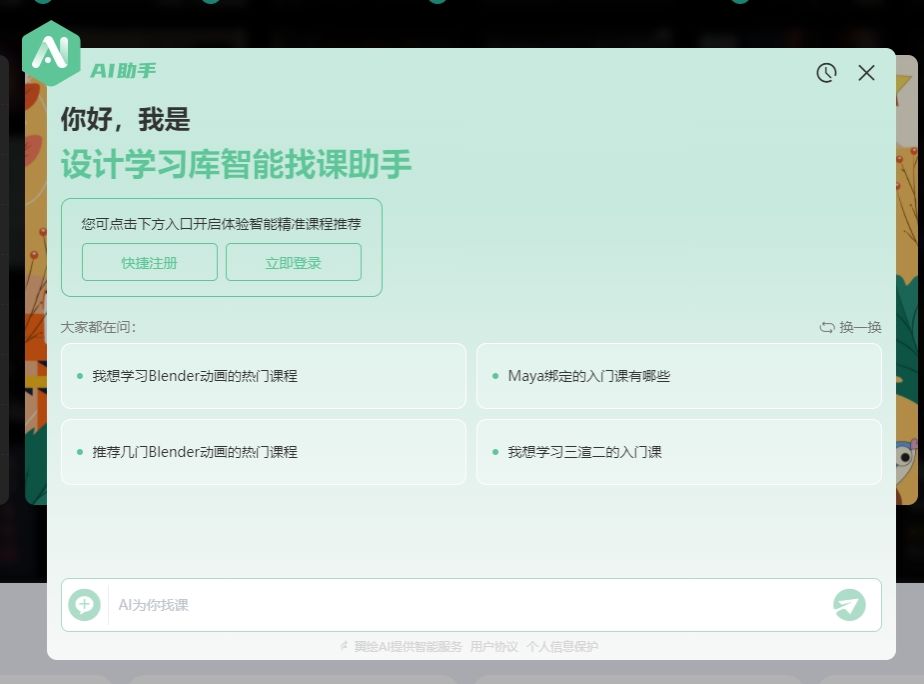Image resolution: width=924 pixels, height=684 pixels.
Task: Select 我想学习Blender动画的热门课程 suggestion
Action: 263,376
